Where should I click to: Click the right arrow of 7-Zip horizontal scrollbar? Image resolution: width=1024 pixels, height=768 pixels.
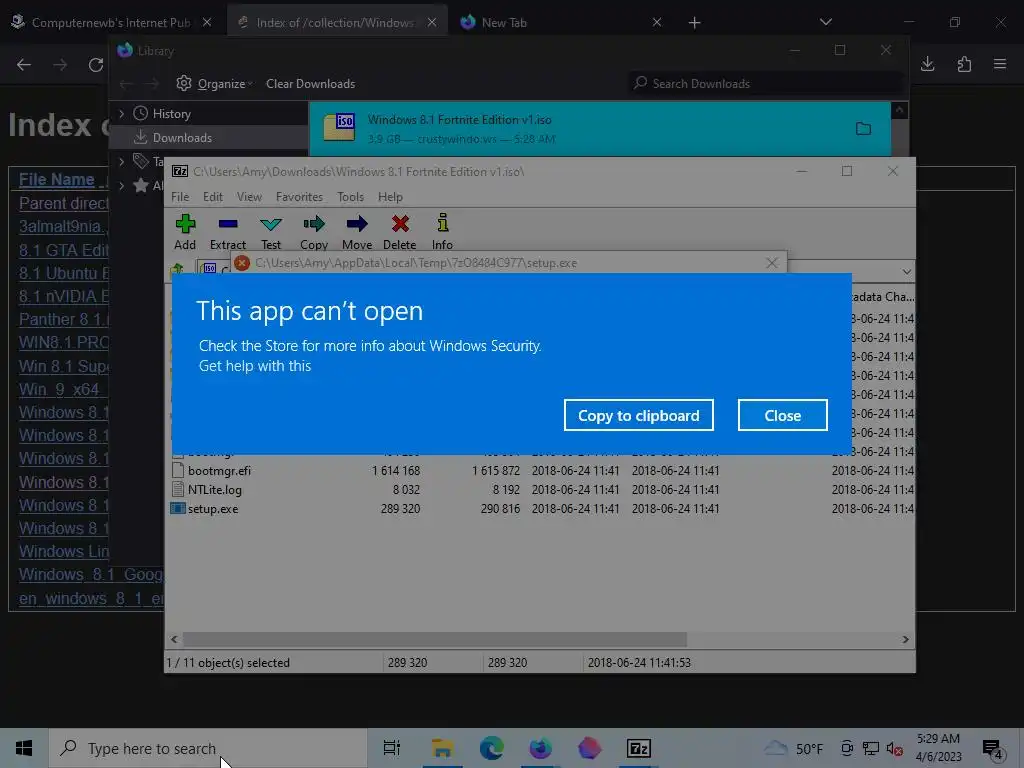[905, 639]
